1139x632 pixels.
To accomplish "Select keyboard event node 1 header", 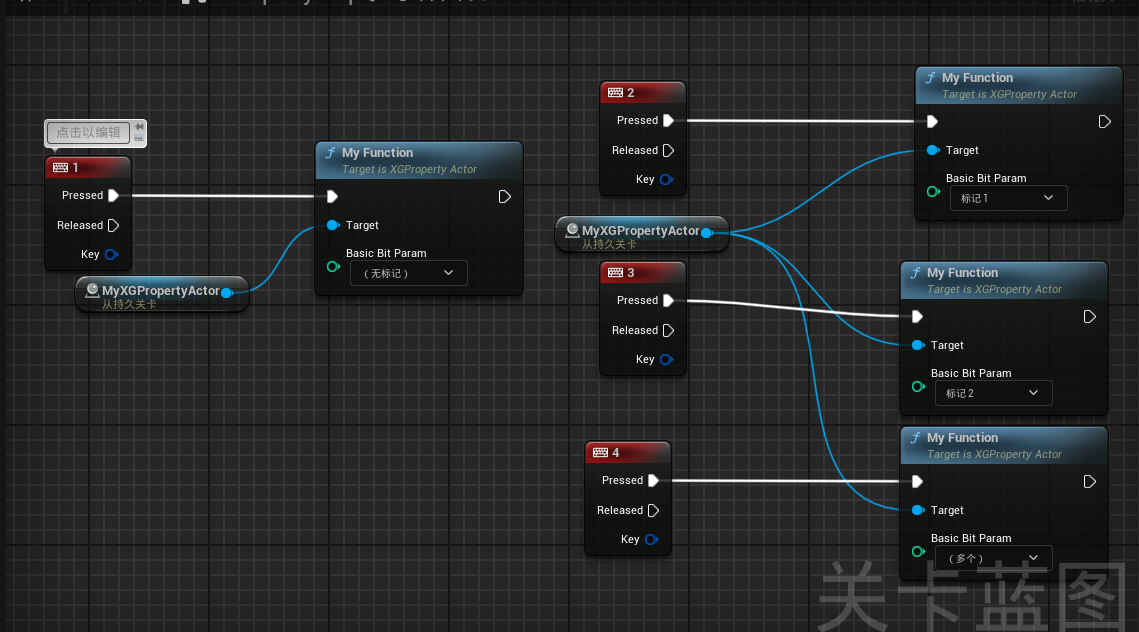I will (x=88, y=168).
